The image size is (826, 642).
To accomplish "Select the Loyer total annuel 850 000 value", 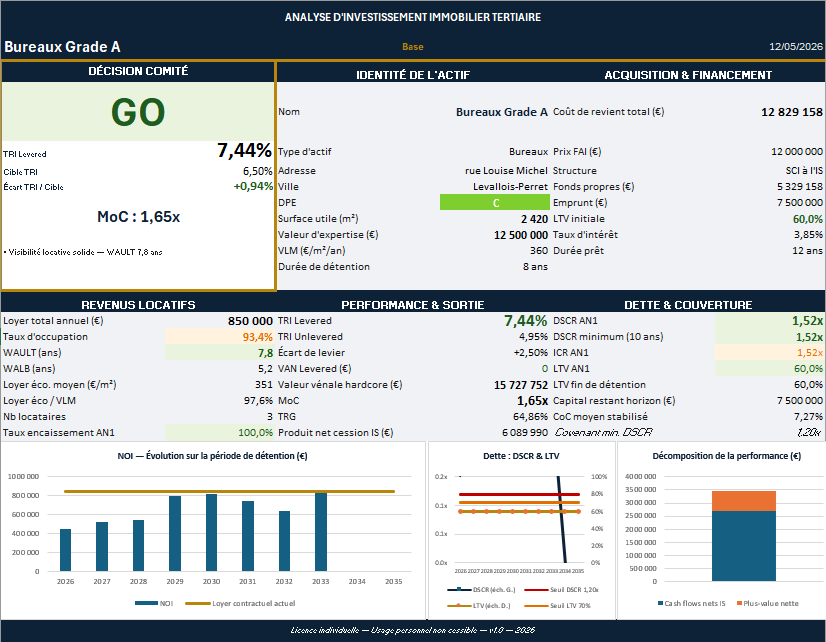I will 250,321.
